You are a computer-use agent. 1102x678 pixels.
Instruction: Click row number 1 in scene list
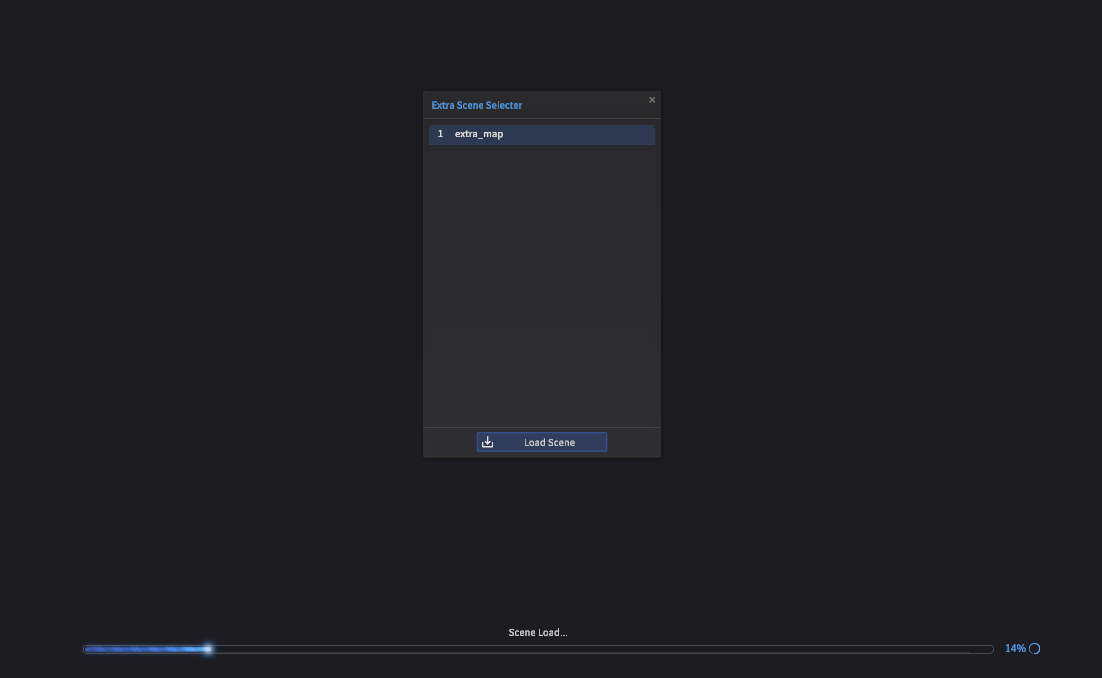pos(440,134)
